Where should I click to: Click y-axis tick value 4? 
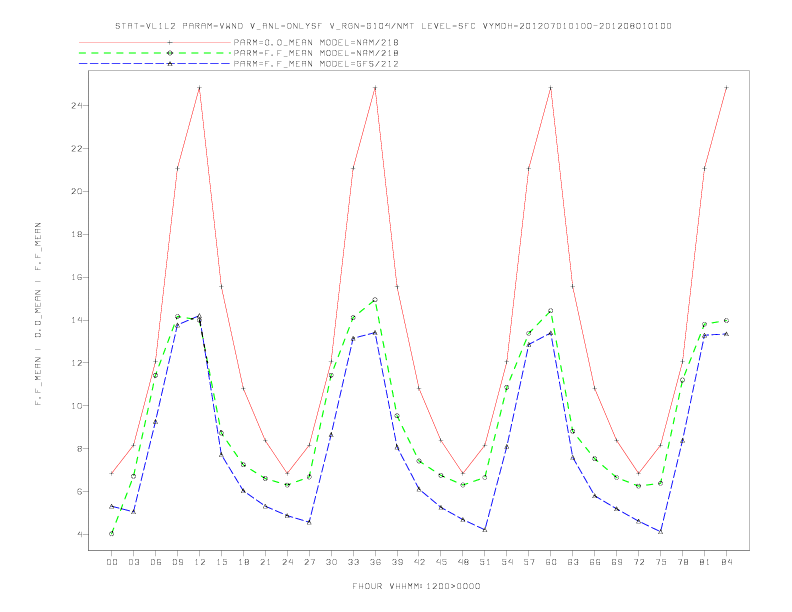tap(80, 534)
